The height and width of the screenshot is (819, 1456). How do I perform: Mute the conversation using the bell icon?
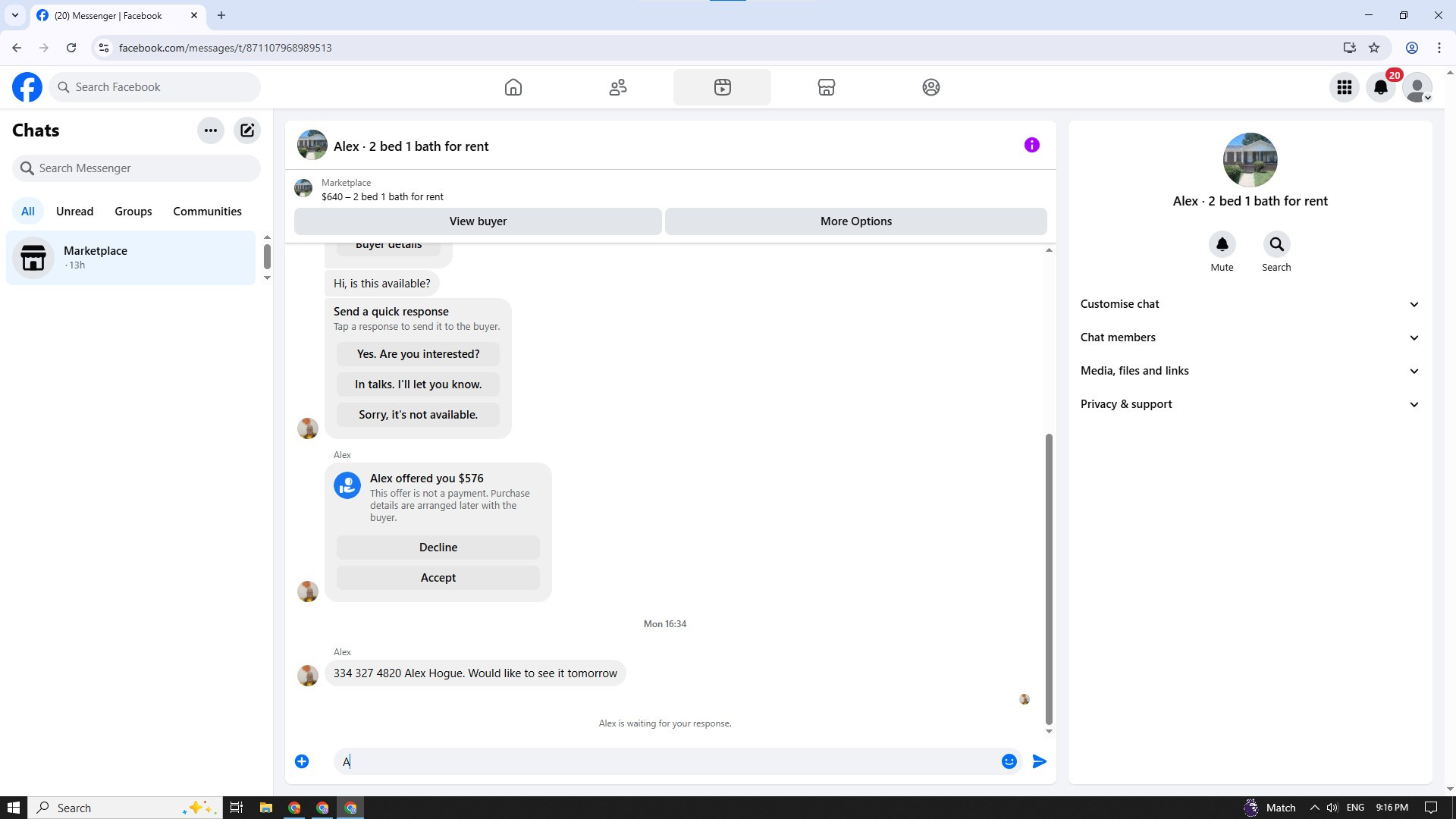point(1222,244)
